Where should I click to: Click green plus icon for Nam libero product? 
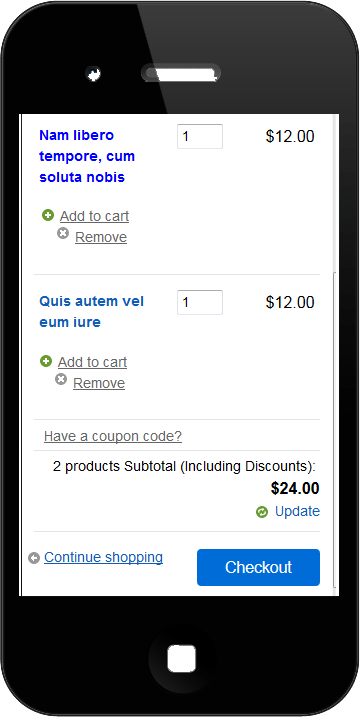[x=48, y=215]
